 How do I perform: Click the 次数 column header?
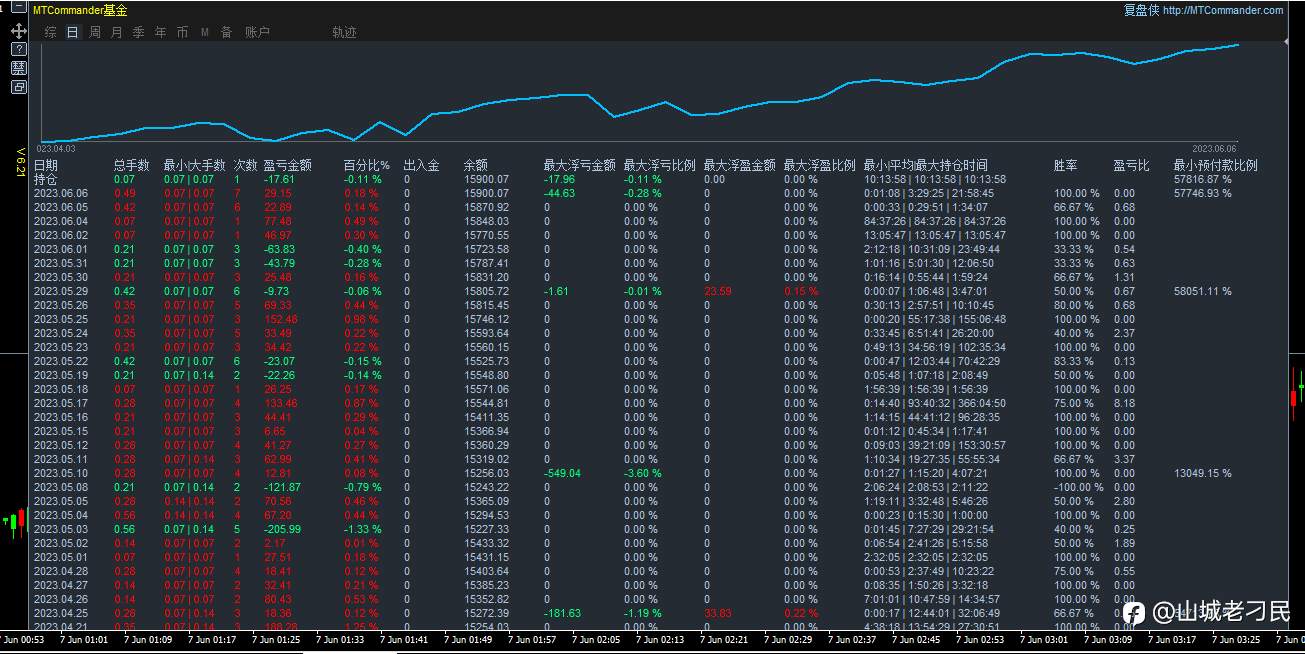(x=246, y=165)
